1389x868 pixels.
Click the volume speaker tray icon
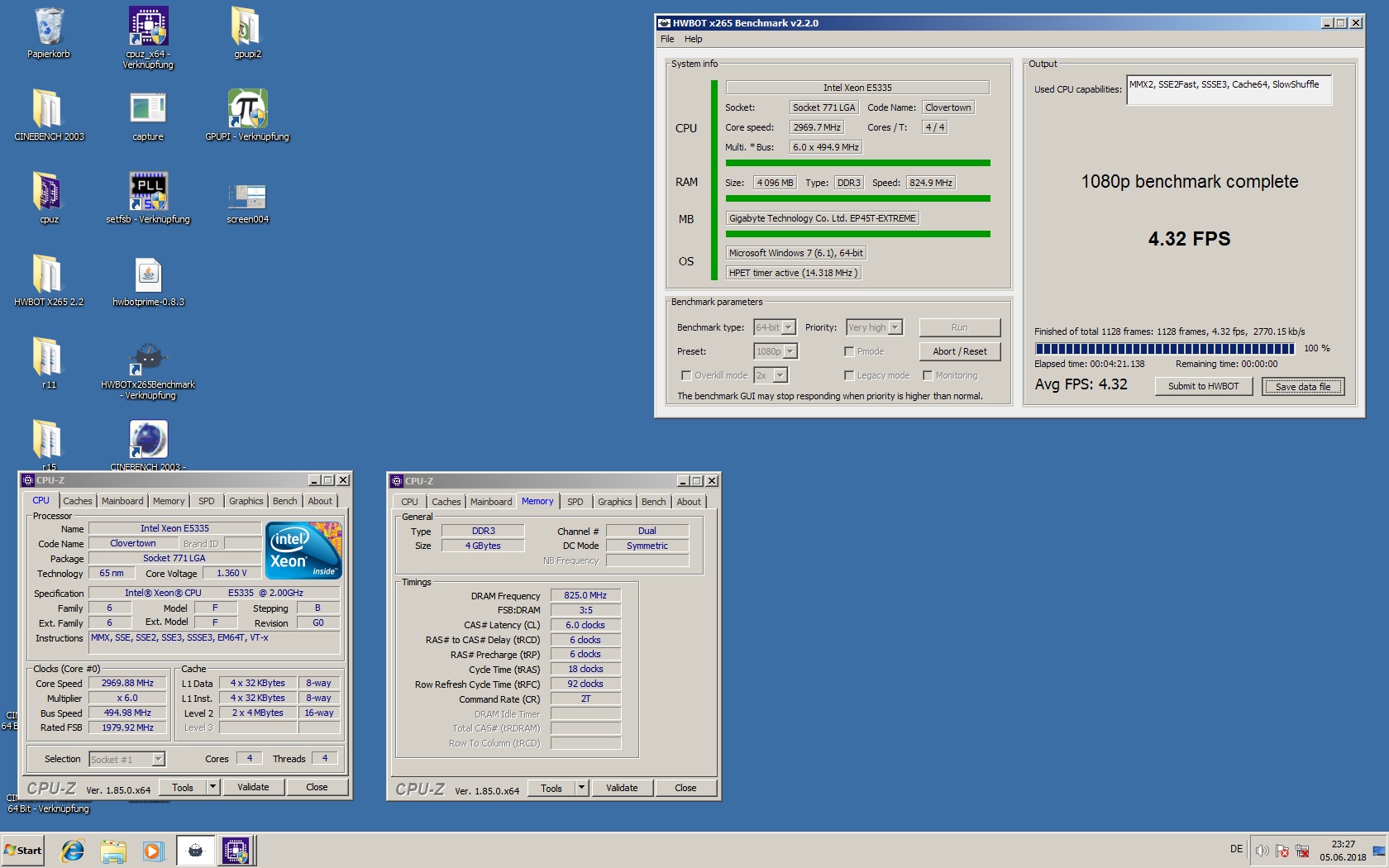click(1262, 851)
